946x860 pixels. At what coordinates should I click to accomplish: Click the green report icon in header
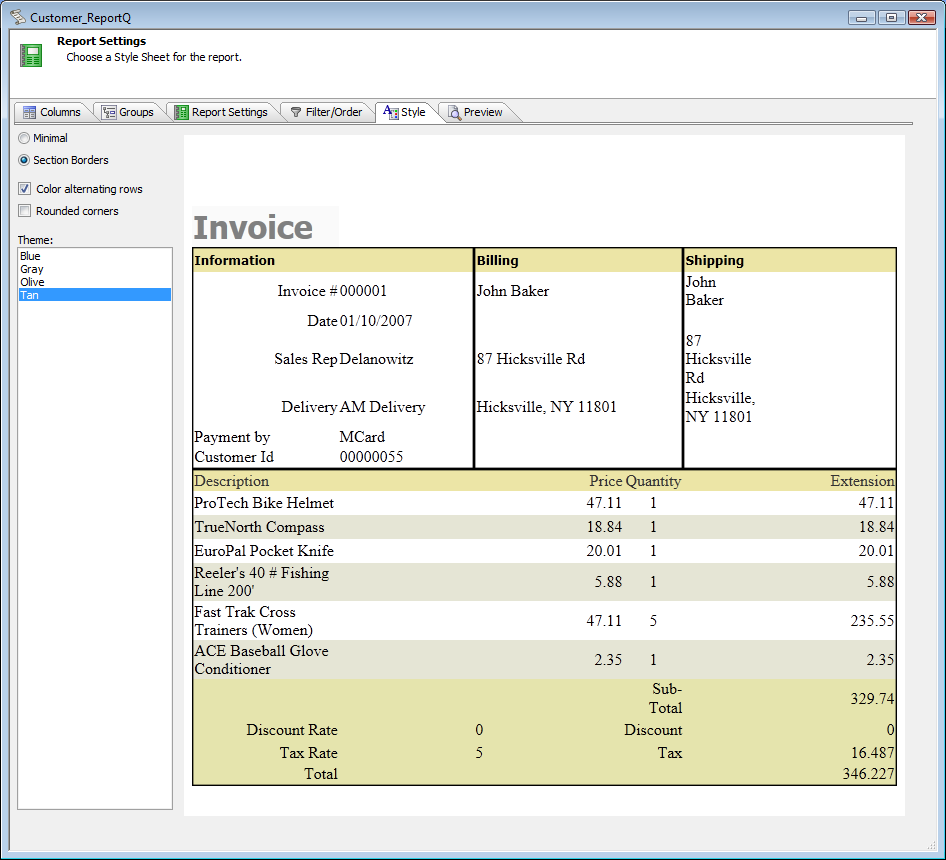(31, 56)
